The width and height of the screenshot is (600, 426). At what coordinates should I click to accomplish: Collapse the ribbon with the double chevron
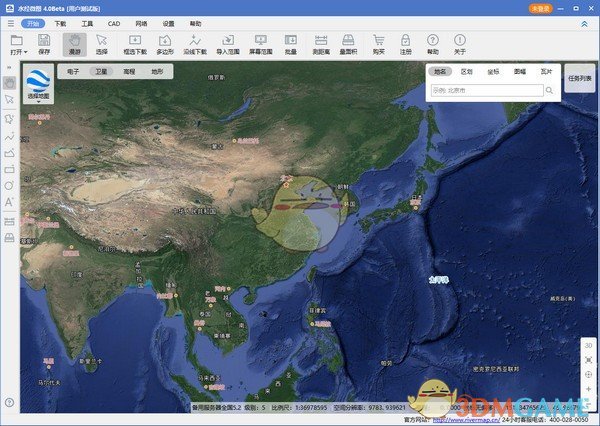pos(584,24)
